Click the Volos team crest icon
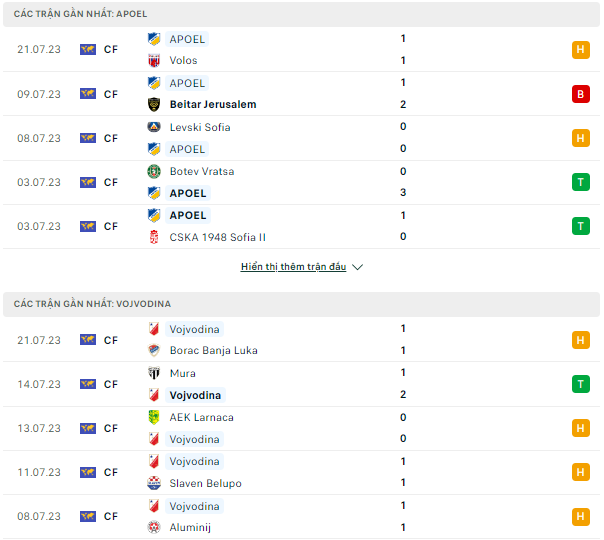Viewport: 604px width, 540px height. pos(154,60)
